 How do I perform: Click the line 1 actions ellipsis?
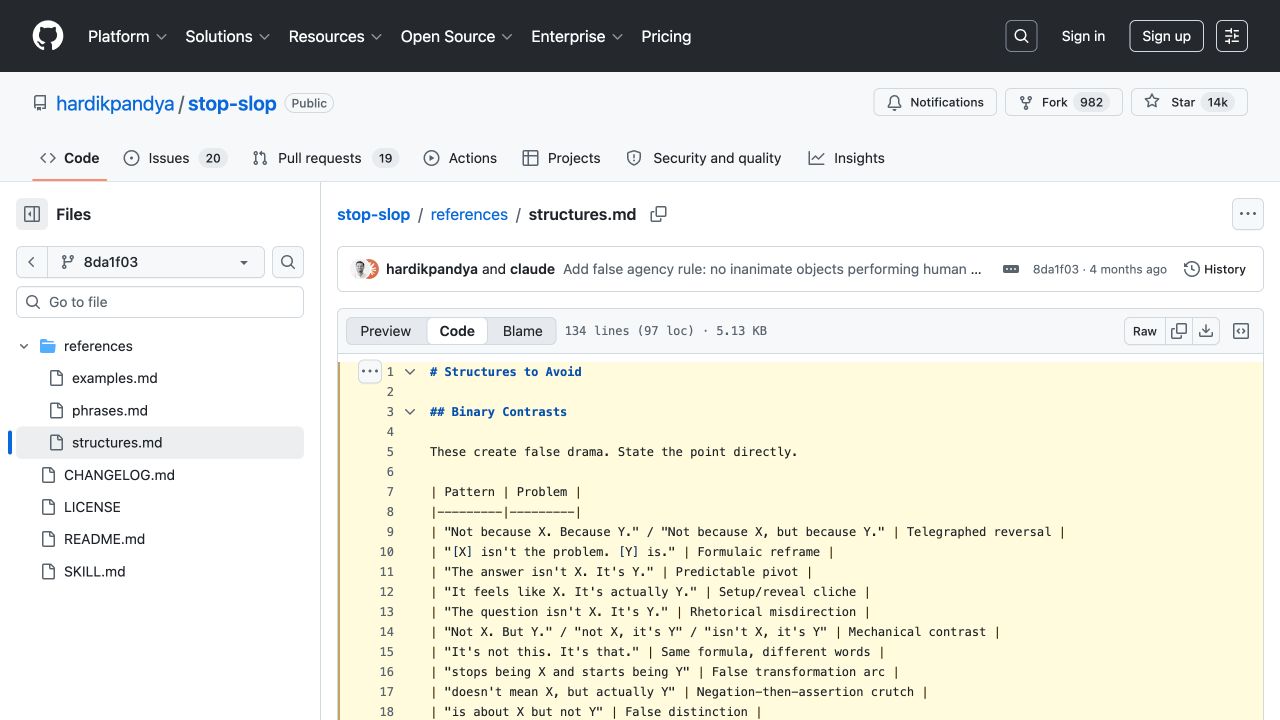coord(370,371)
